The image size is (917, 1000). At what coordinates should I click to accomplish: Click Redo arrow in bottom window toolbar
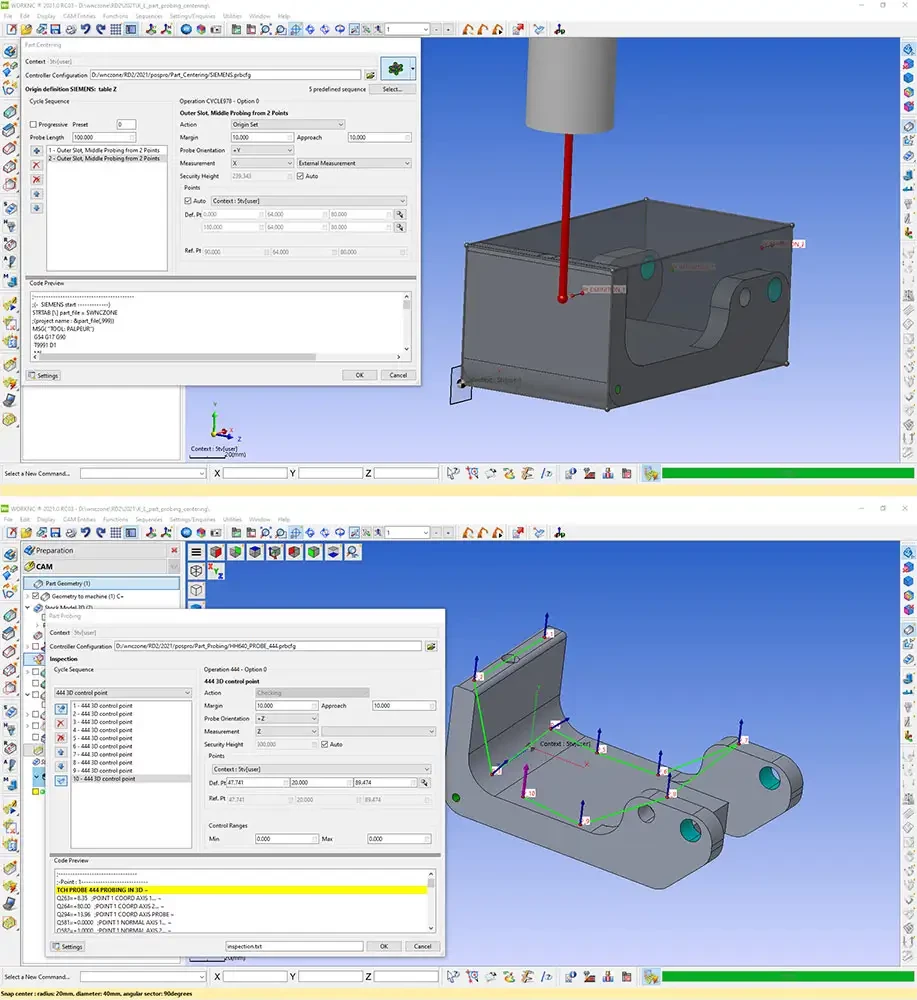100,533
